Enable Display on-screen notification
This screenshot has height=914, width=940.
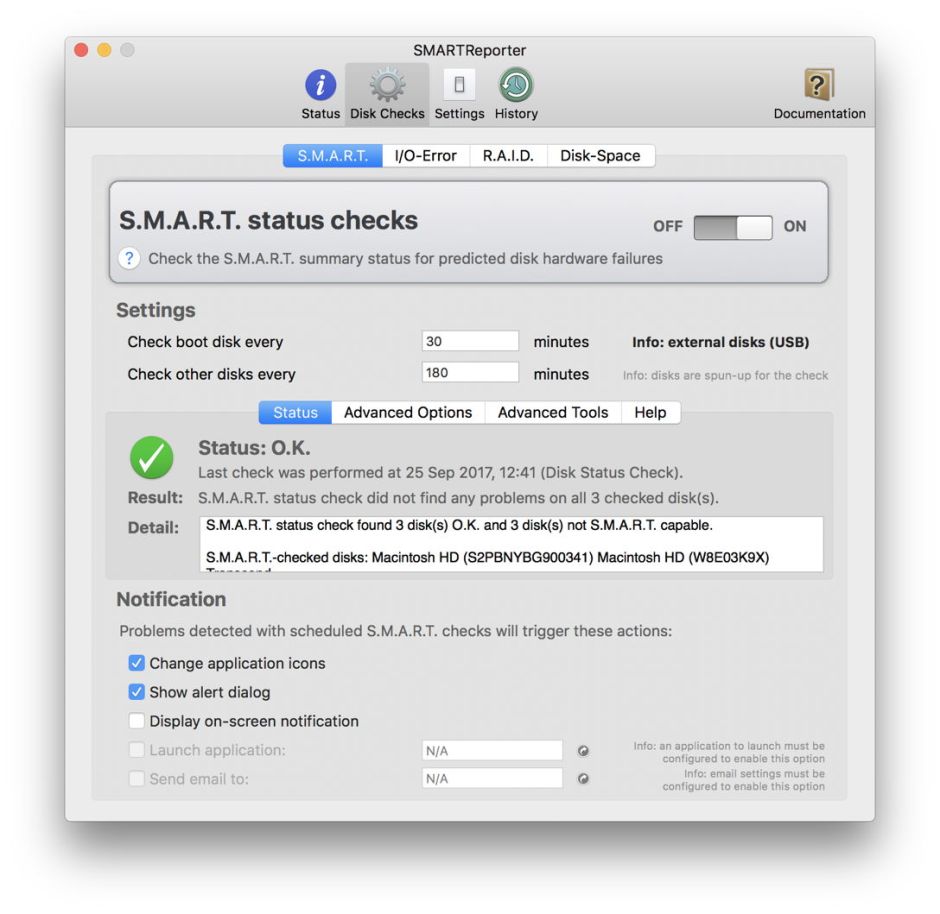click(137, 721)
